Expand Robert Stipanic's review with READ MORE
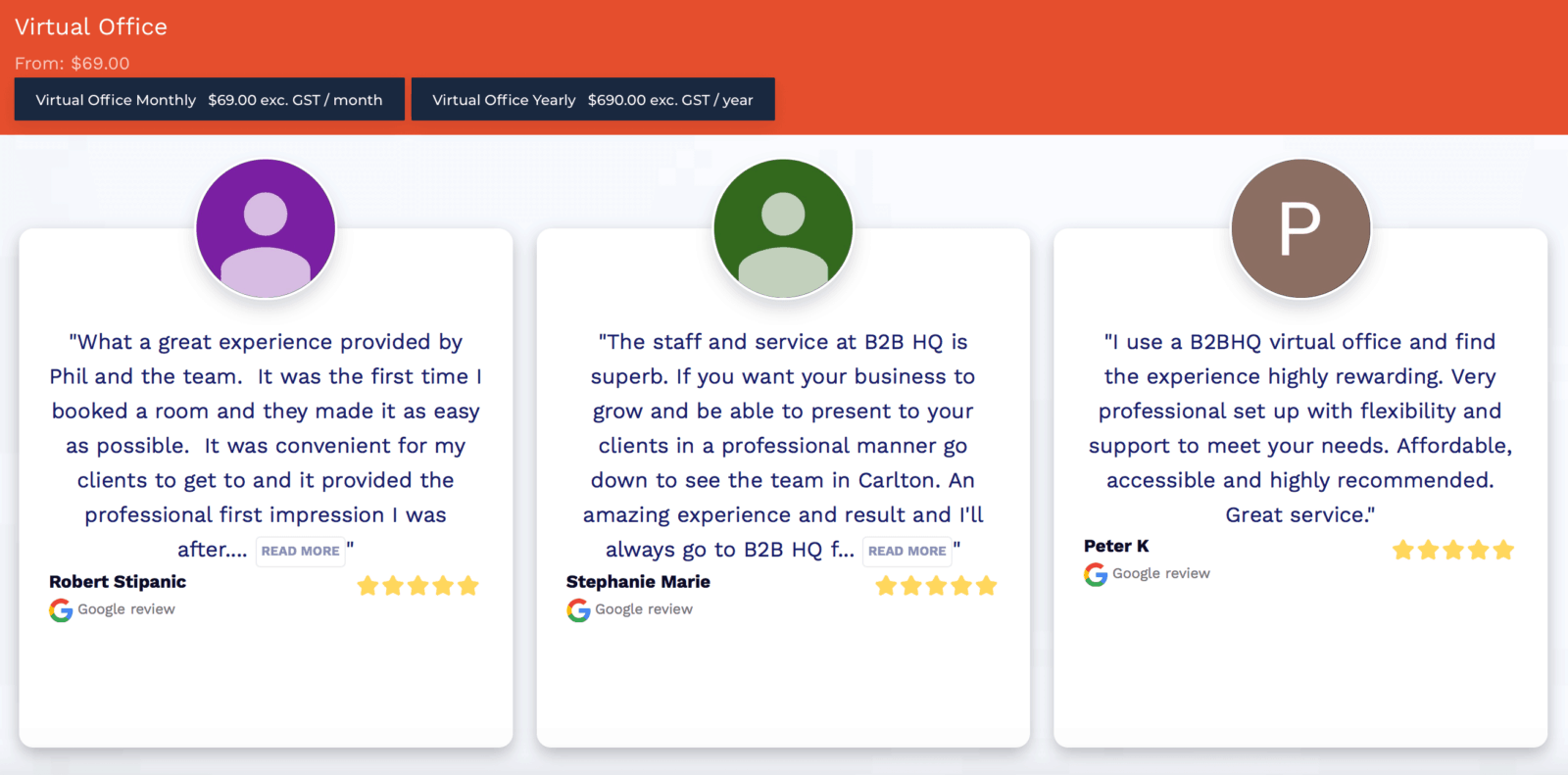The height and width of the screenshot is (775, 1568). pos(300,551)
